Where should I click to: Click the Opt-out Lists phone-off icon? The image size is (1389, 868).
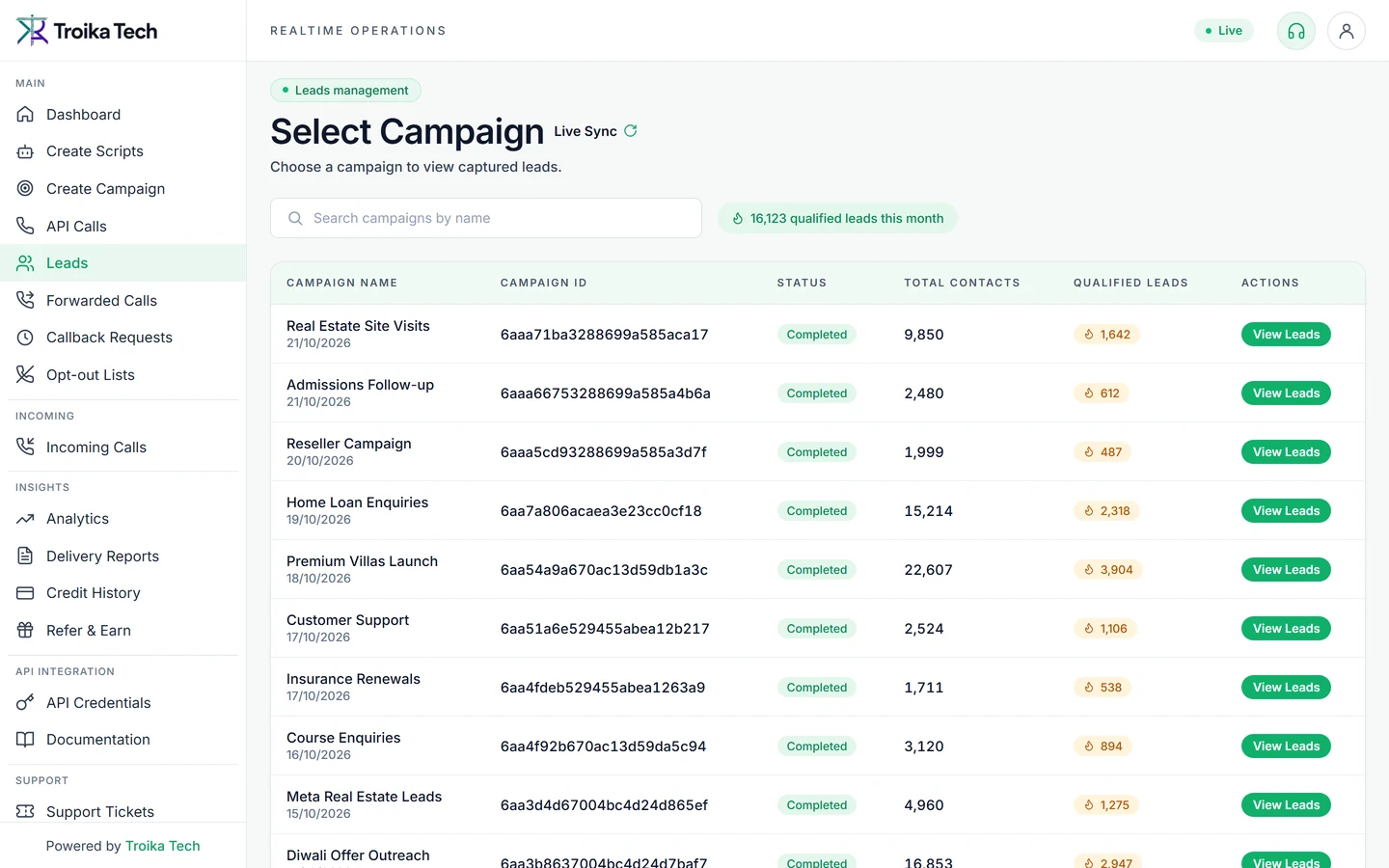[25, 374]
